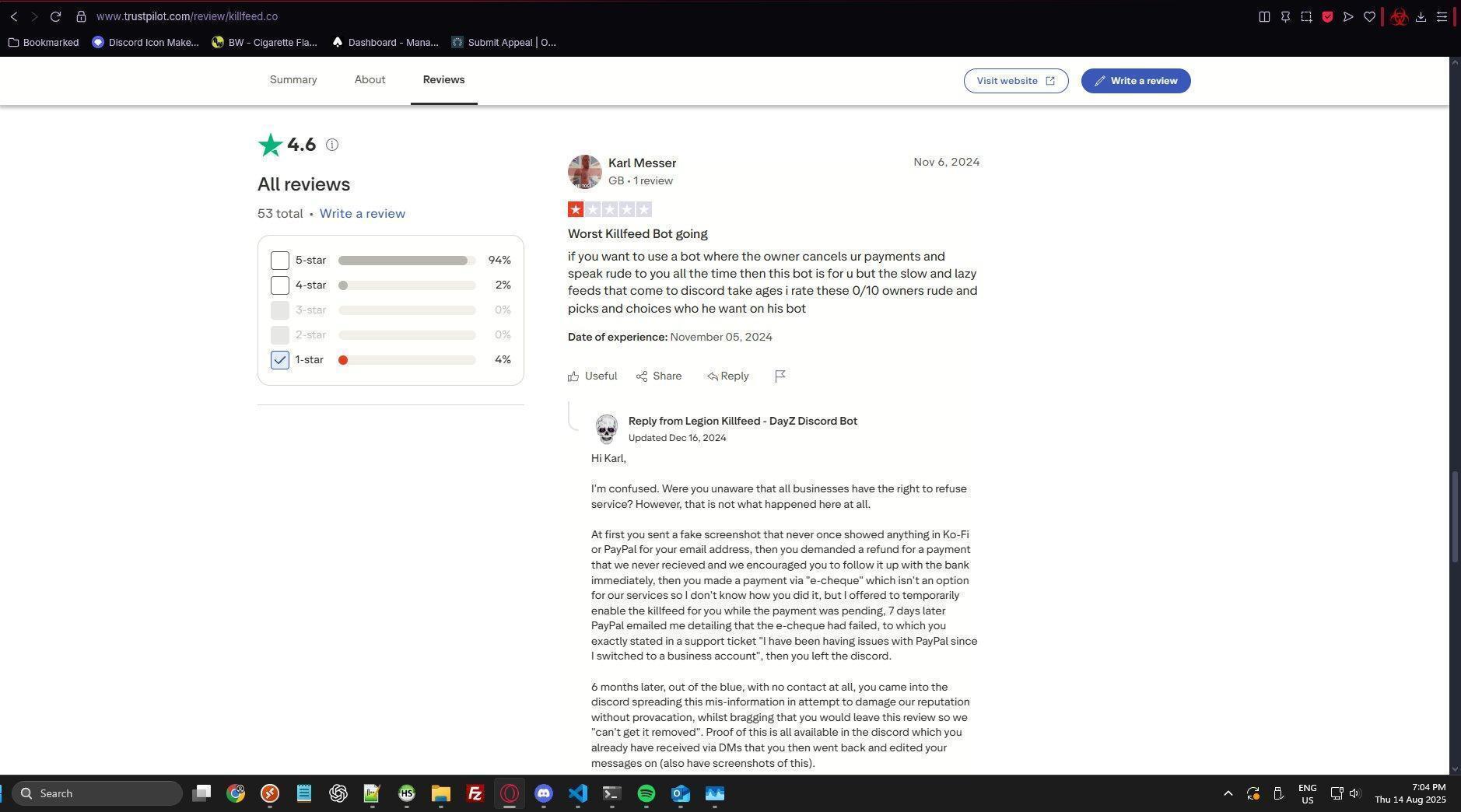Open the Submit Appeal bookmark

[504, 43]
